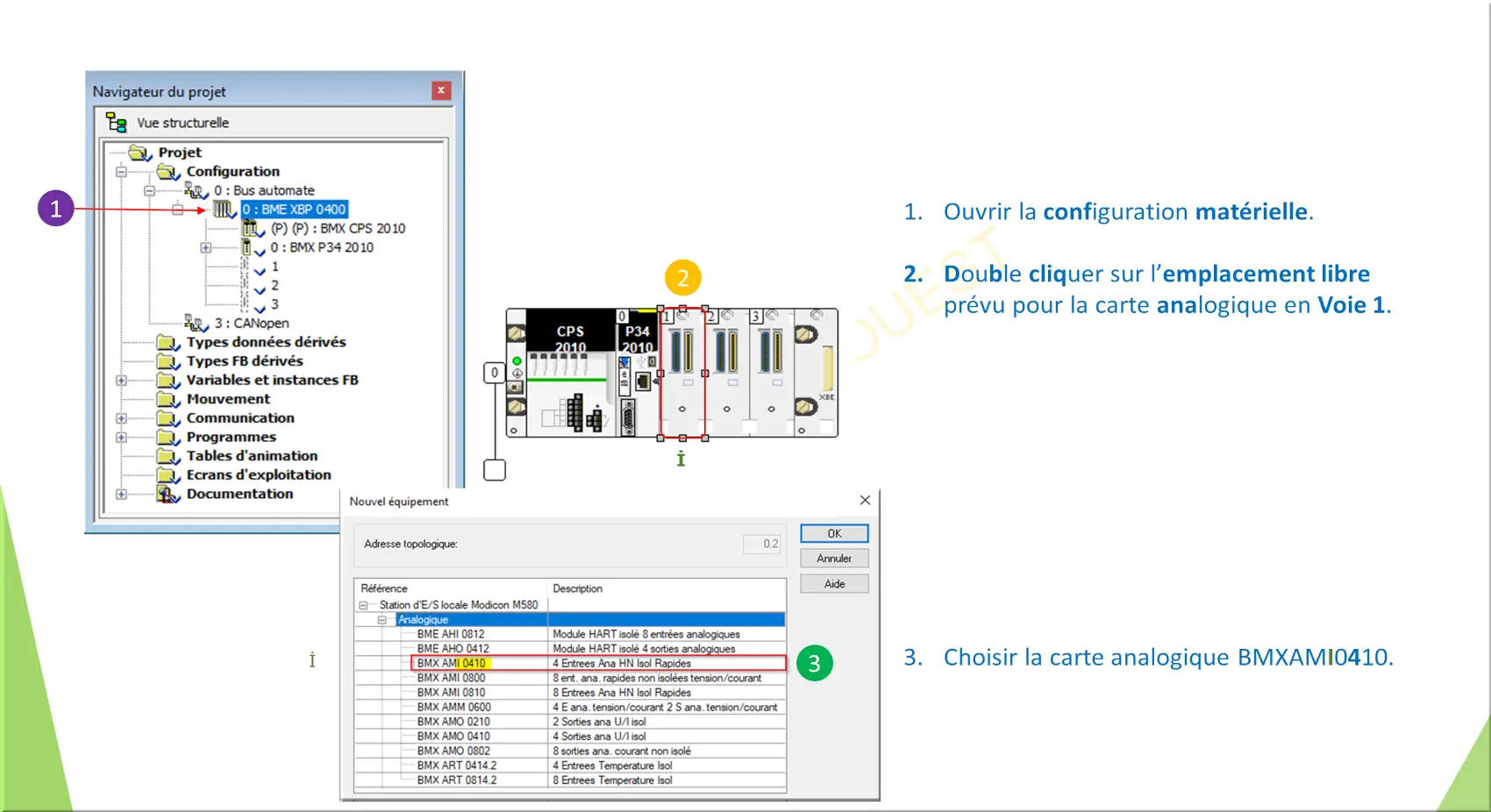Click the Mouvement folder icon
1491x812 pixels.
coord(168,399)
